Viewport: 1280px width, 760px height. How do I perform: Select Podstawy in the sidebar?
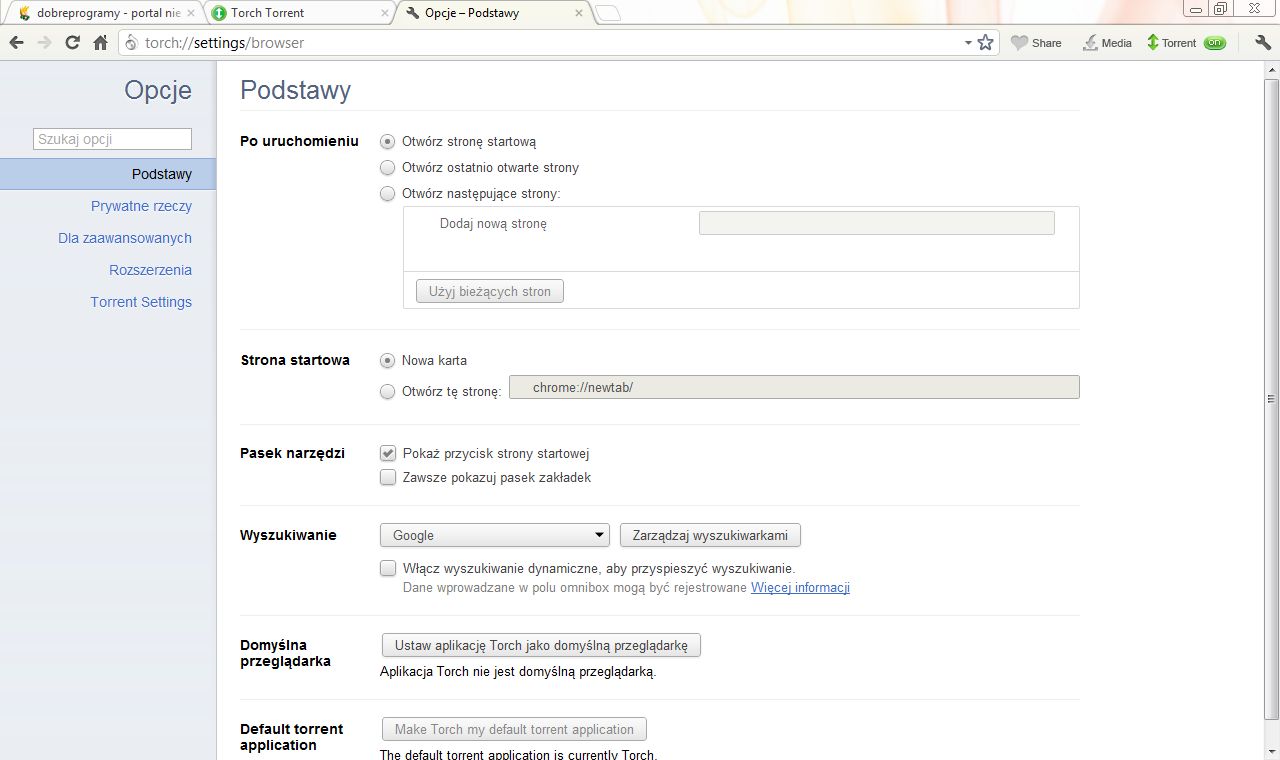point(108,174)
